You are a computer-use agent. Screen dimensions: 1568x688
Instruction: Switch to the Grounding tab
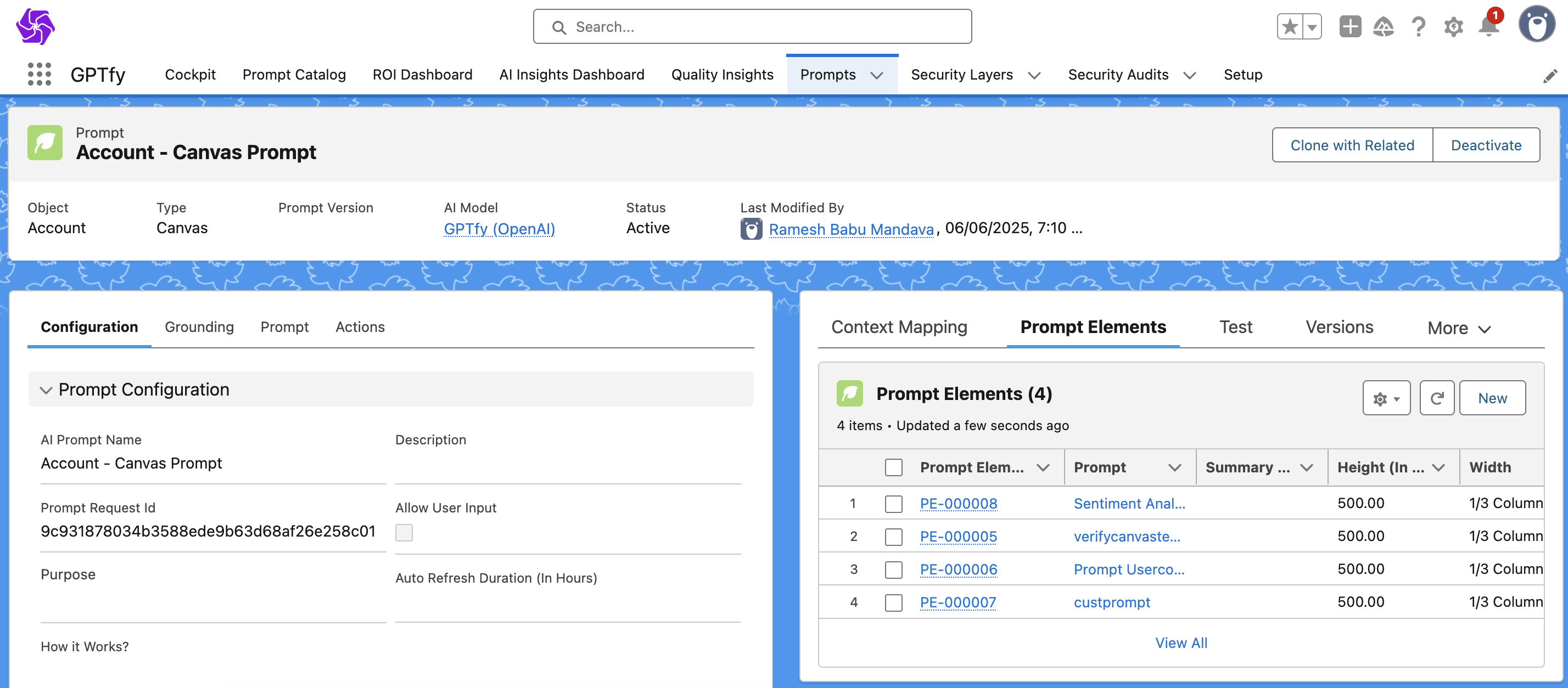click(199, 328)
